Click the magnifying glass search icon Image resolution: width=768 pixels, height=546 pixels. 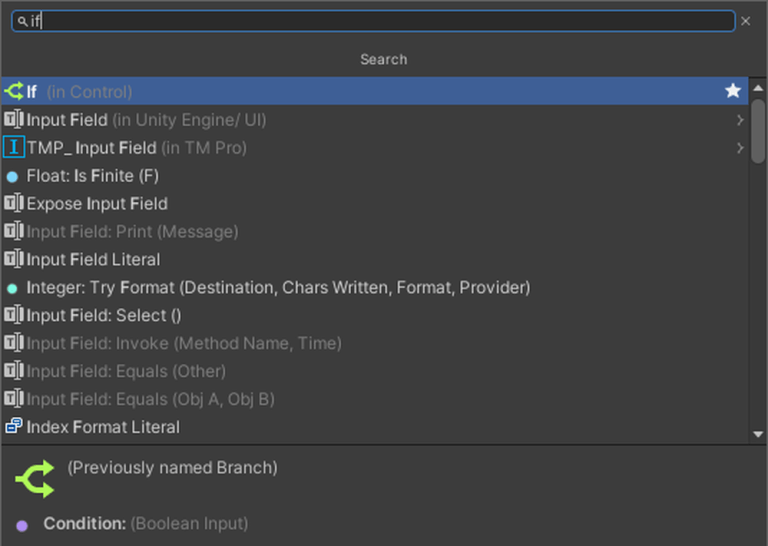tap(22, 21)
